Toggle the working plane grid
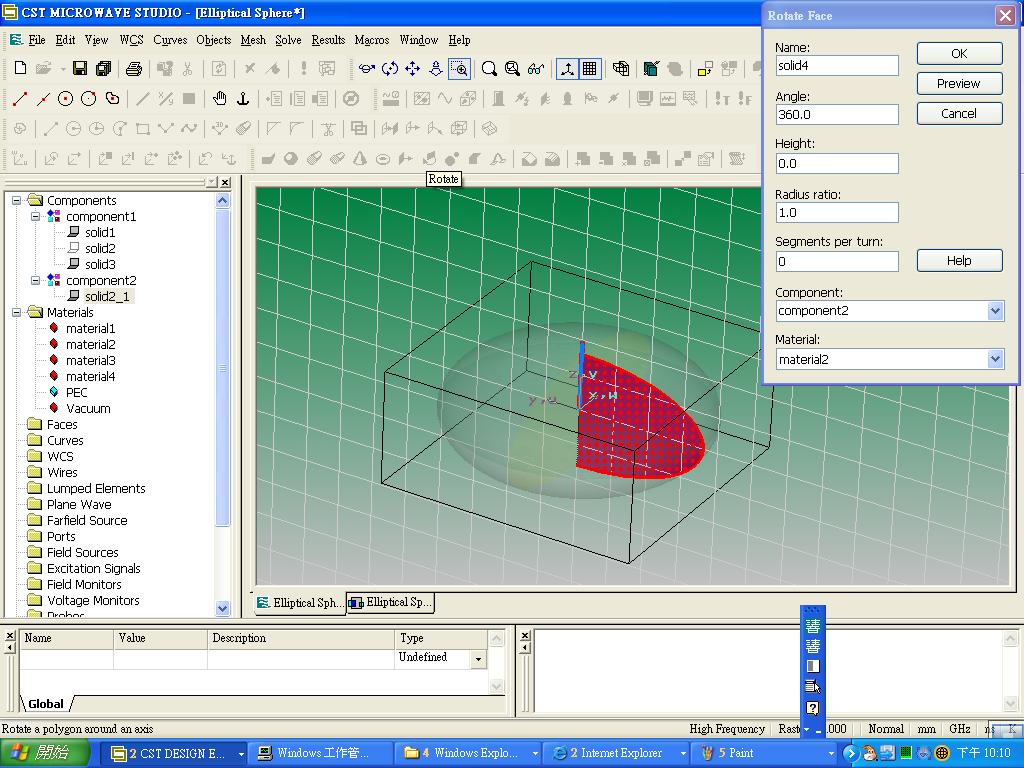1024x768 pixels. pos(589,68)
